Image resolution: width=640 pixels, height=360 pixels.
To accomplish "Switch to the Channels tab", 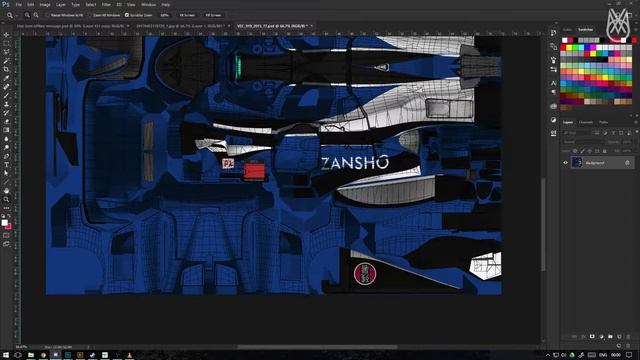I will [586, 122].
